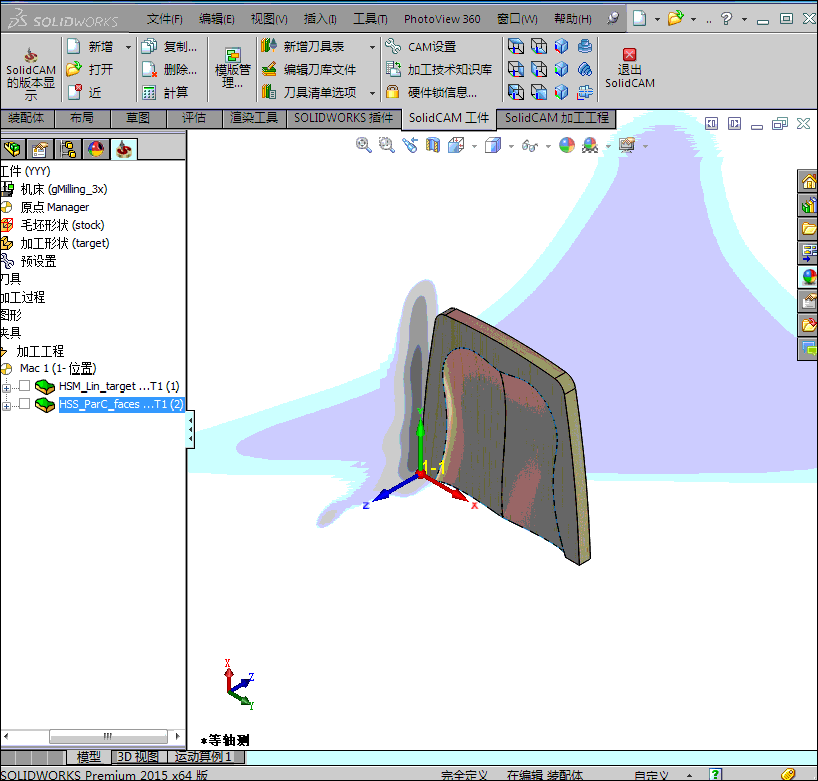The image size is (818, 781).
Task: Click Edit Appearance color ball icon
Action: (x=567, y=145)
